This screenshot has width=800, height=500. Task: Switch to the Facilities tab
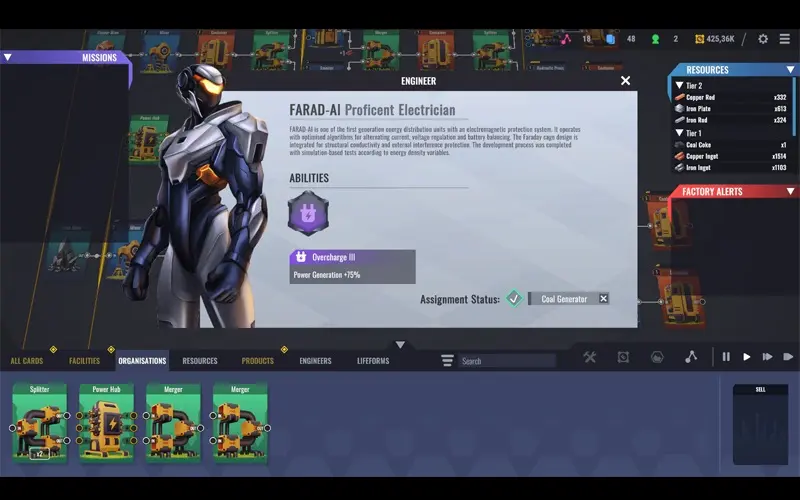tap(84, 361)
